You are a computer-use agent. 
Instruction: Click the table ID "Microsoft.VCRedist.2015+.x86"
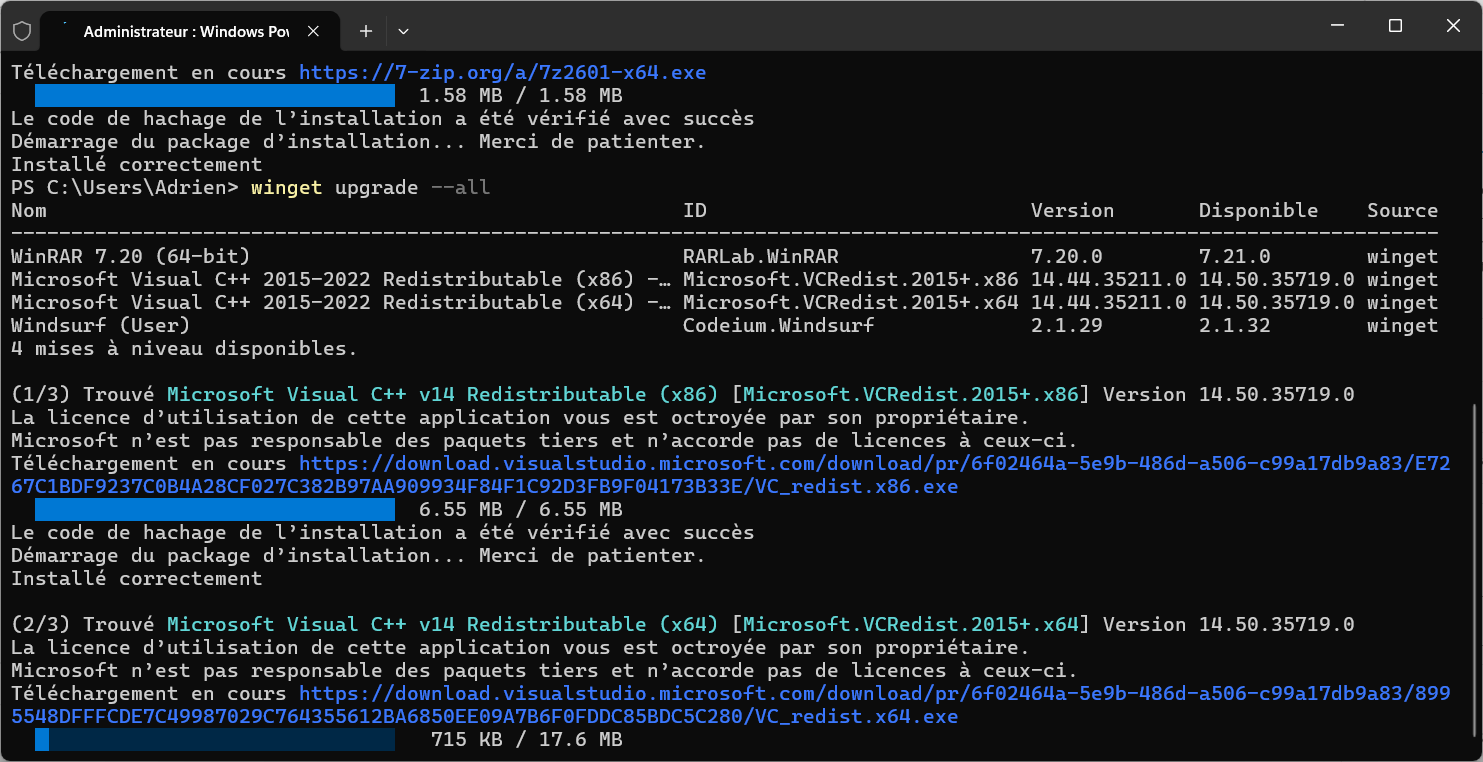click(x=851, y=280)
